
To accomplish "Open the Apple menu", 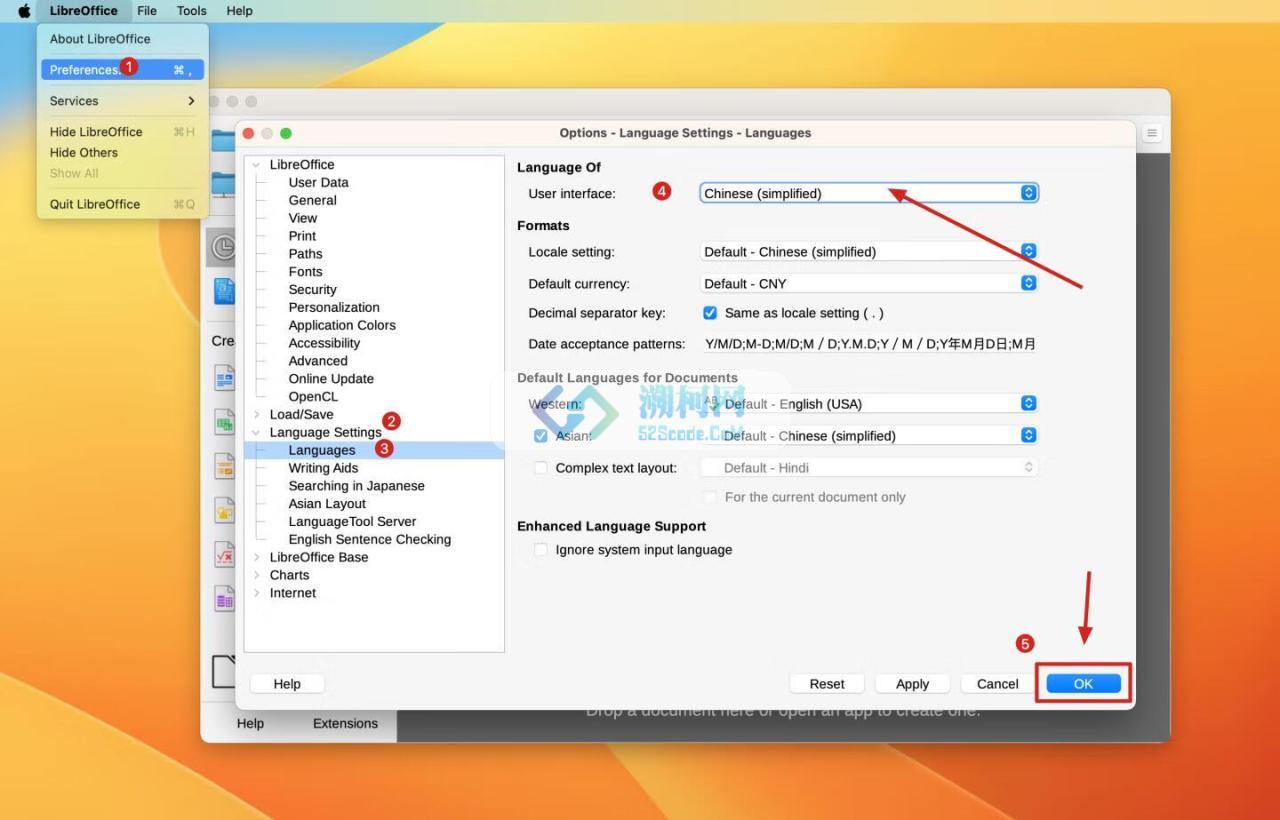I will tap(24, 11).
